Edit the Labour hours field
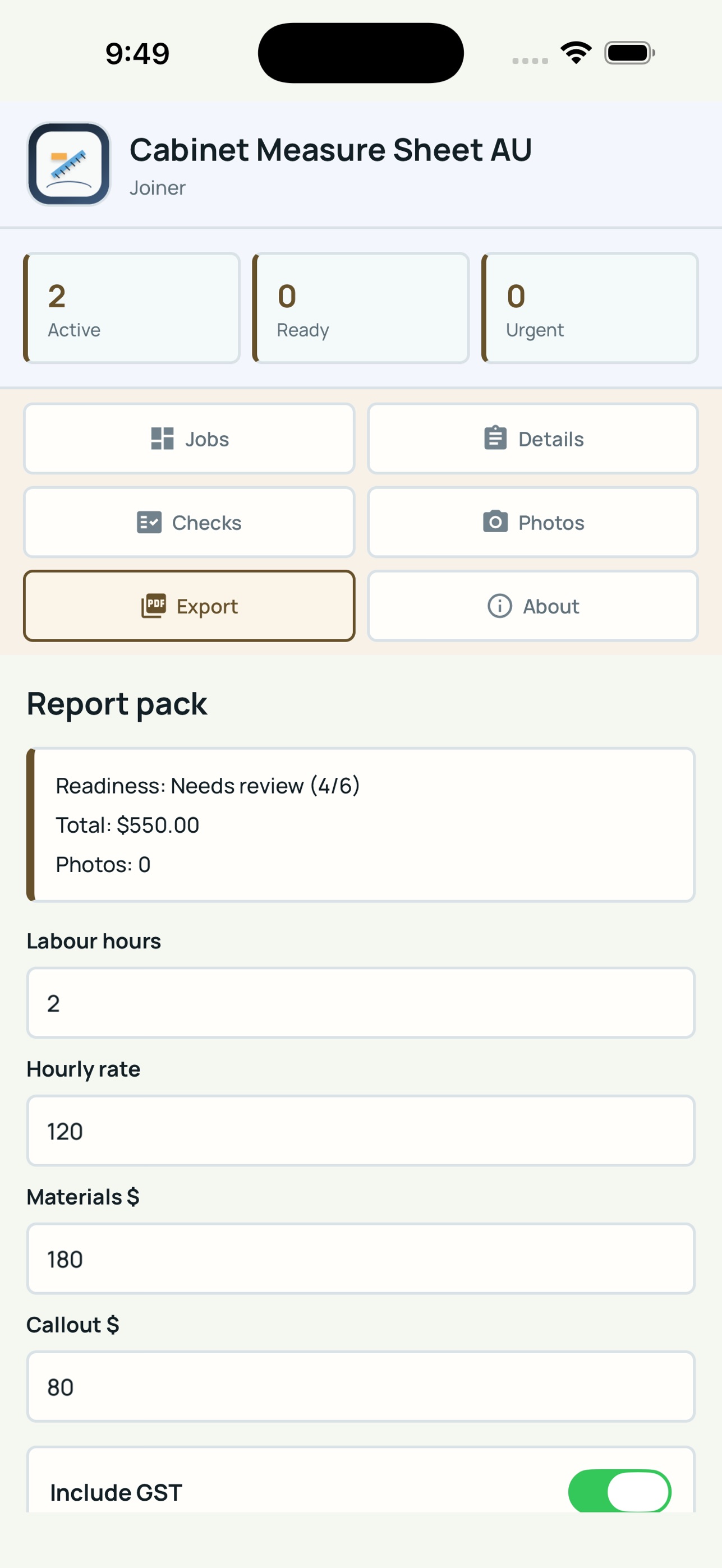The width and height of the screenshot is (722, 1568). tap(361, 1003)
